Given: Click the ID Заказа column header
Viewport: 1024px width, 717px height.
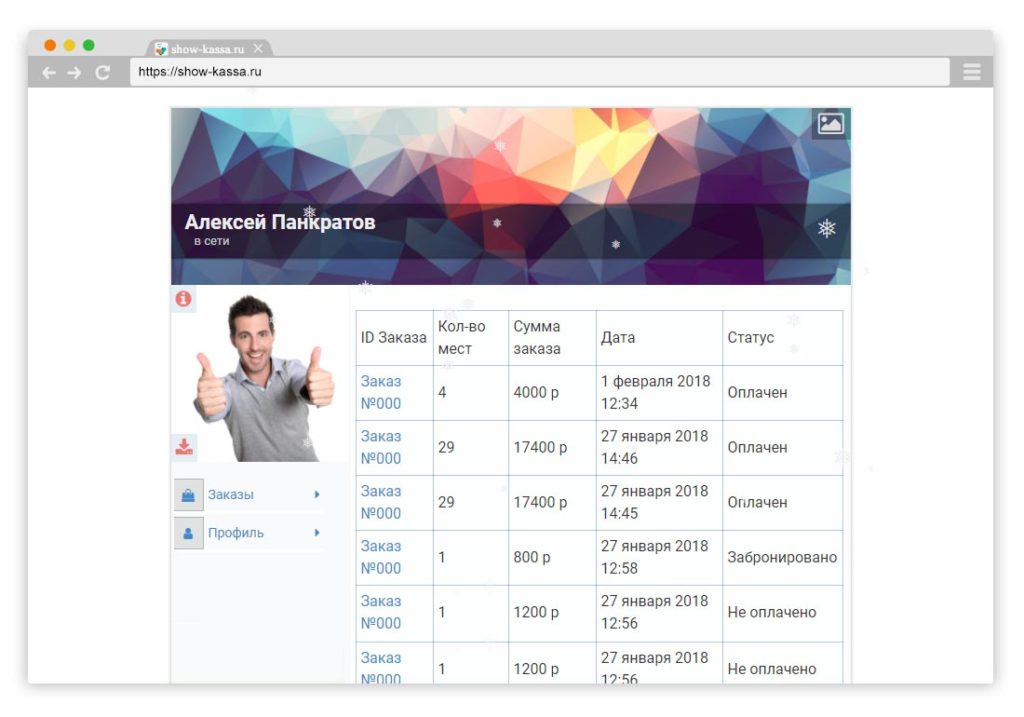Looking at the screenshot, I should [394, 338].
